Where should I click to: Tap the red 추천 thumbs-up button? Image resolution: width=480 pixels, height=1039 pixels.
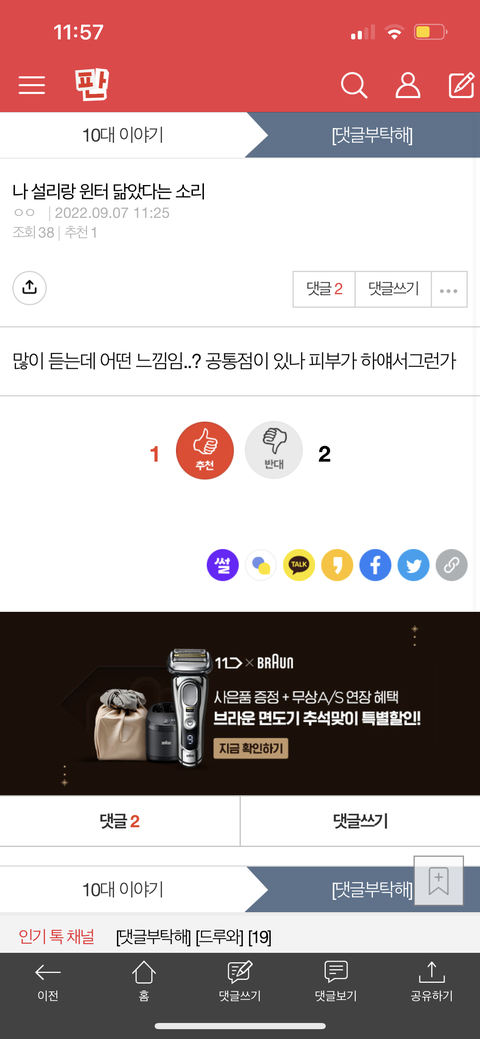[205, 451]
